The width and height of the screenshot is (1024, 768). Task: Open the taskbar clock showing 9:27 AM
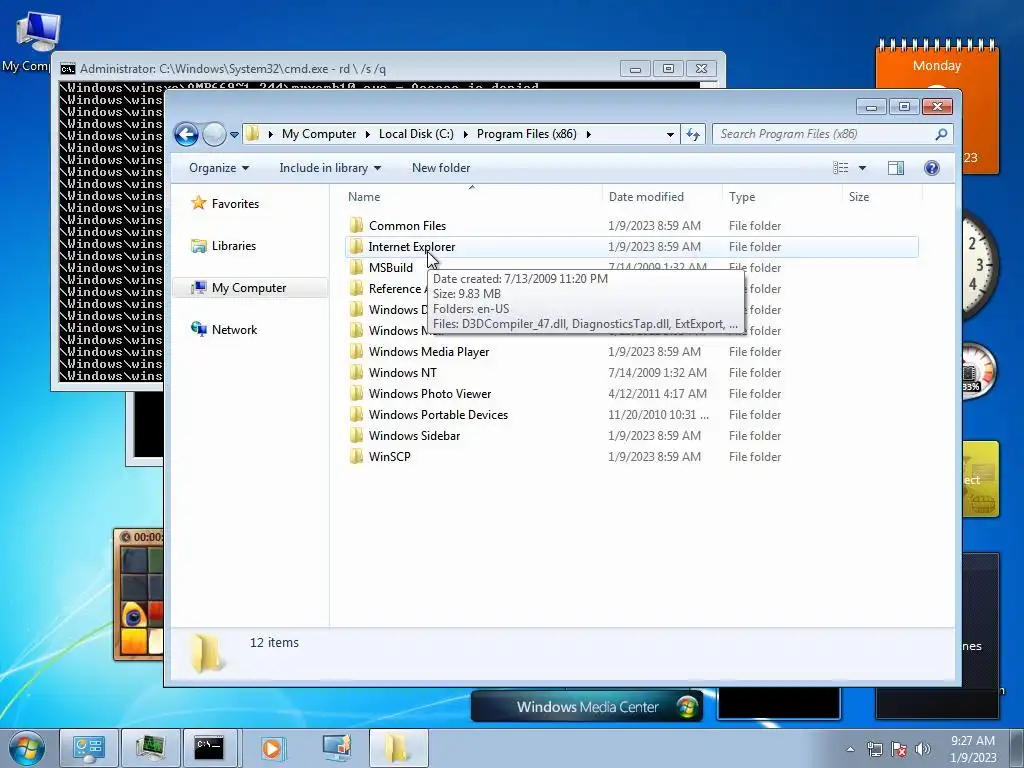pos(972,749)
